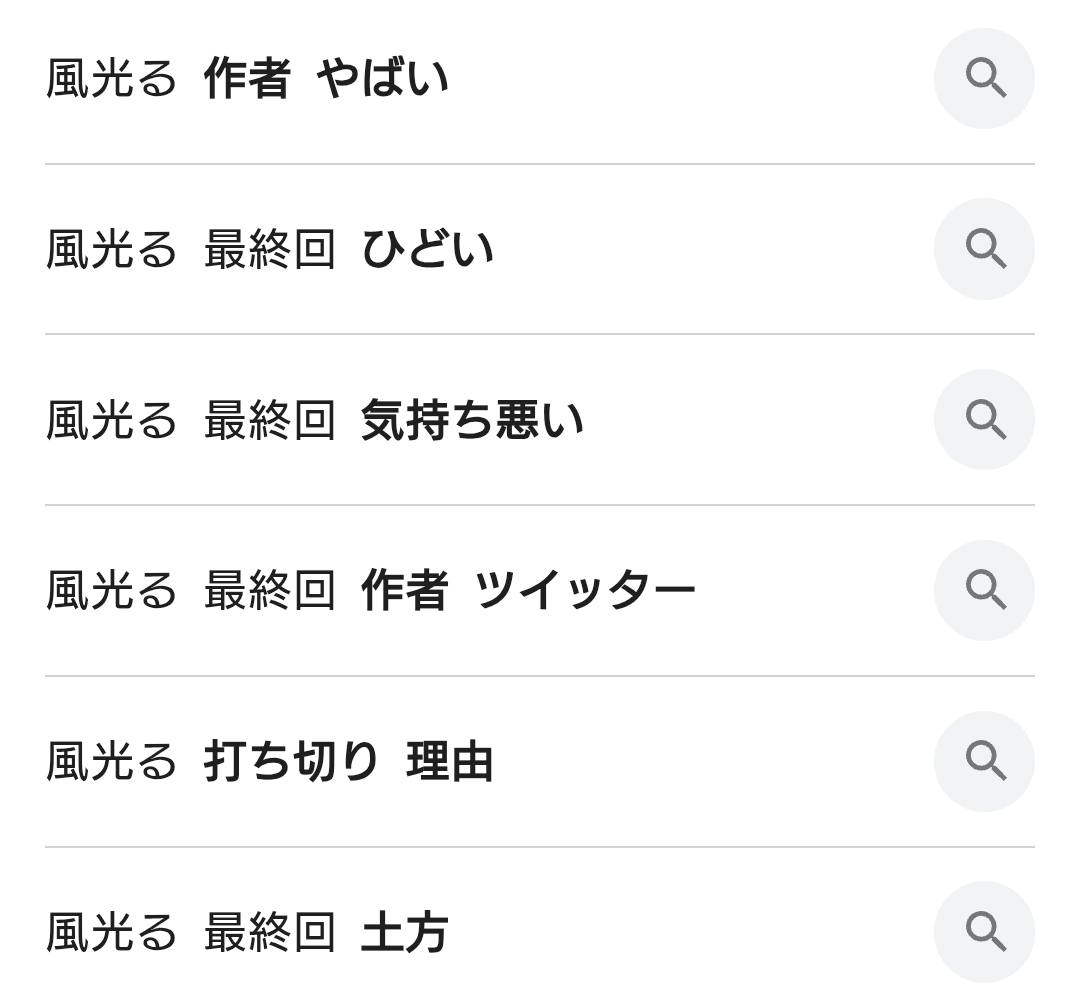Viewport: 1080px width, 1003px height.
Task: Click the bold word 打ち切り
Action: [x=291, y=762]
